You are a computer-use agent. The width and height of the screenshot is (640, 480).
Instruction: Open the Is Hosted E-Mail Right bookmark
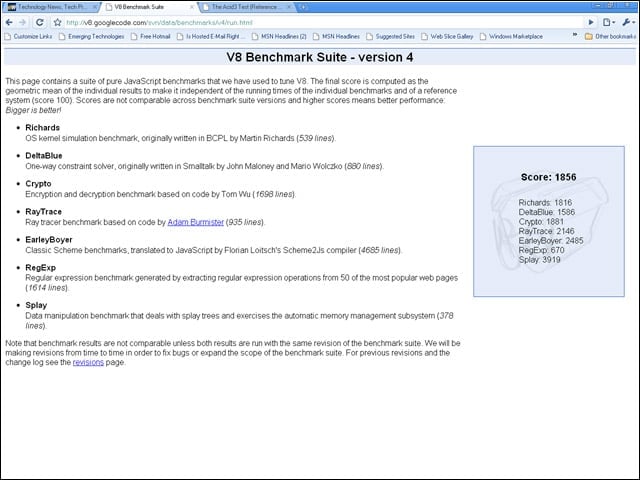(x=211, y=36)
